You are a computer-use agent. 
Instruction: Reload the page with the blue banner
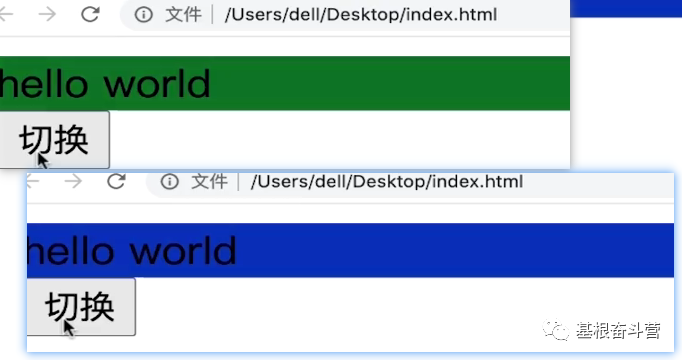(x=117, y=181)
